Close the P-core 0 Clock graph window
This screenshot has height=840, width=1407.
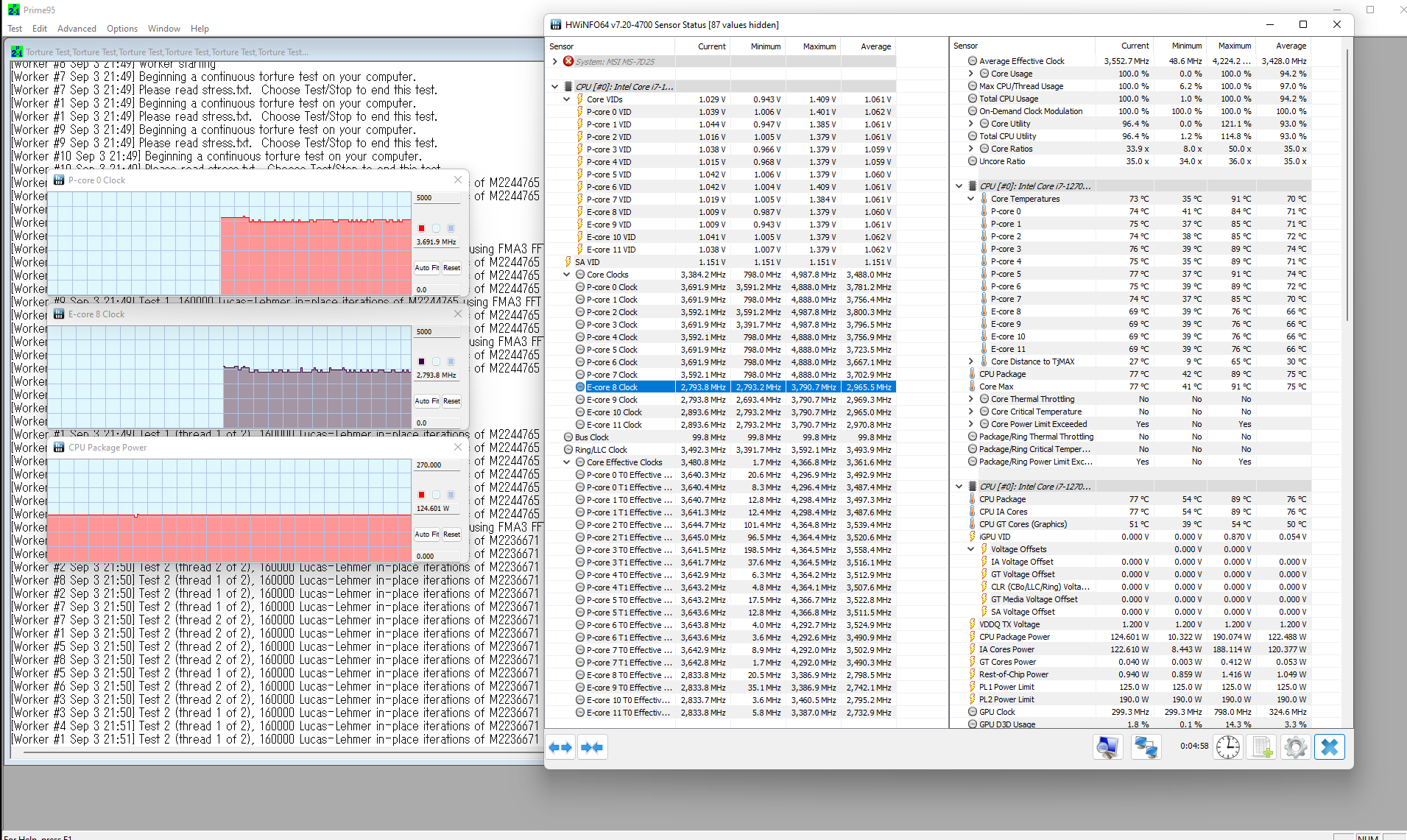coord(458,180)
